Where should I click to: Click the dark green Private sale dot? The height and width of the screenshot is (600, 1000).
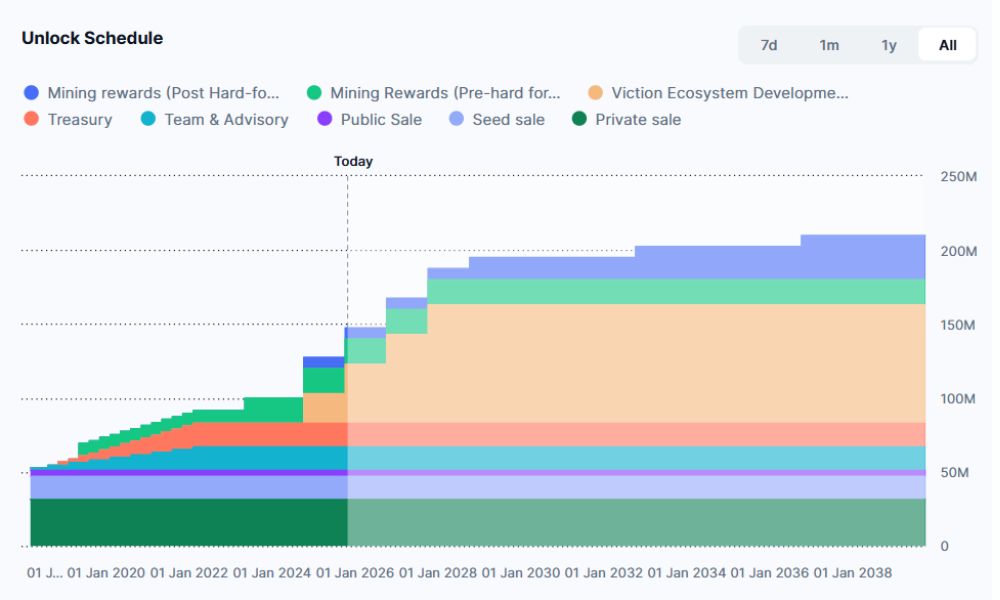[x=579, y=120]
